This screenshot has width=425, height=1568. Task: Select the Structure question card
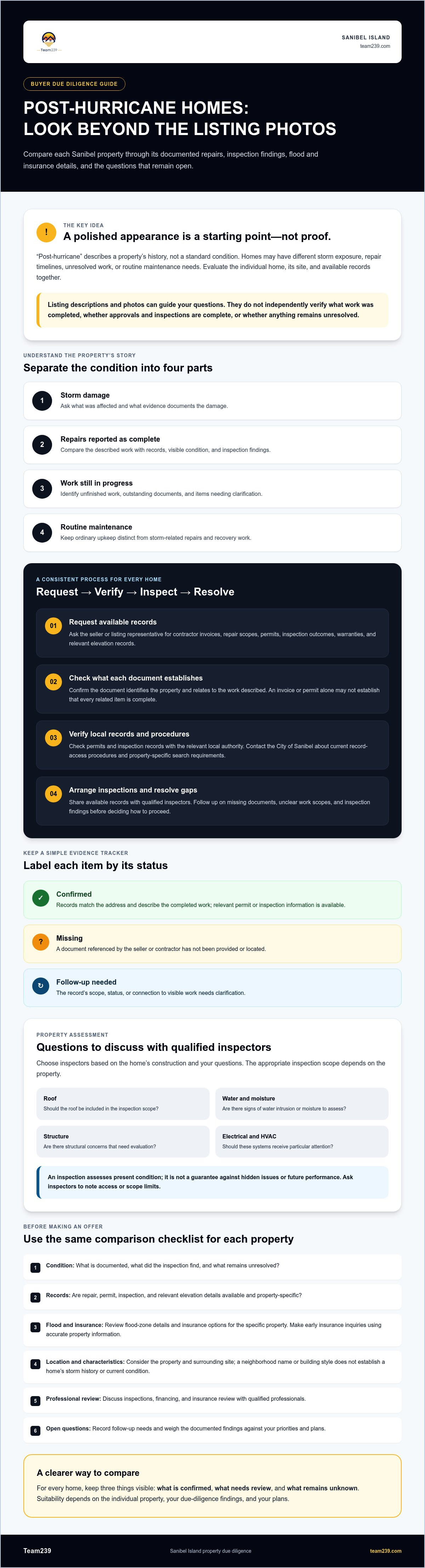pyautogui.click(x=123, y=1141)
